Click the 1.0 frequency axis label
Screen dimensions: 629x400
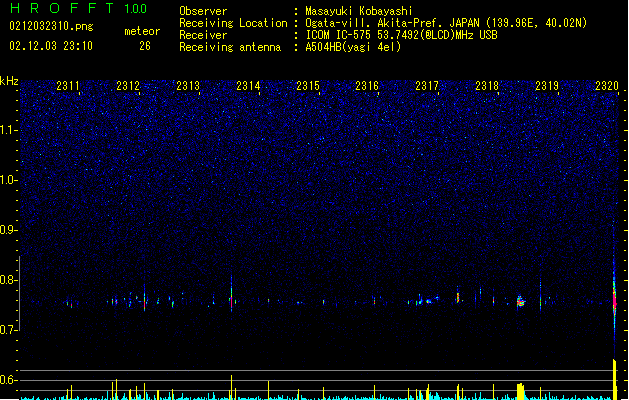[x=9, y=180]
